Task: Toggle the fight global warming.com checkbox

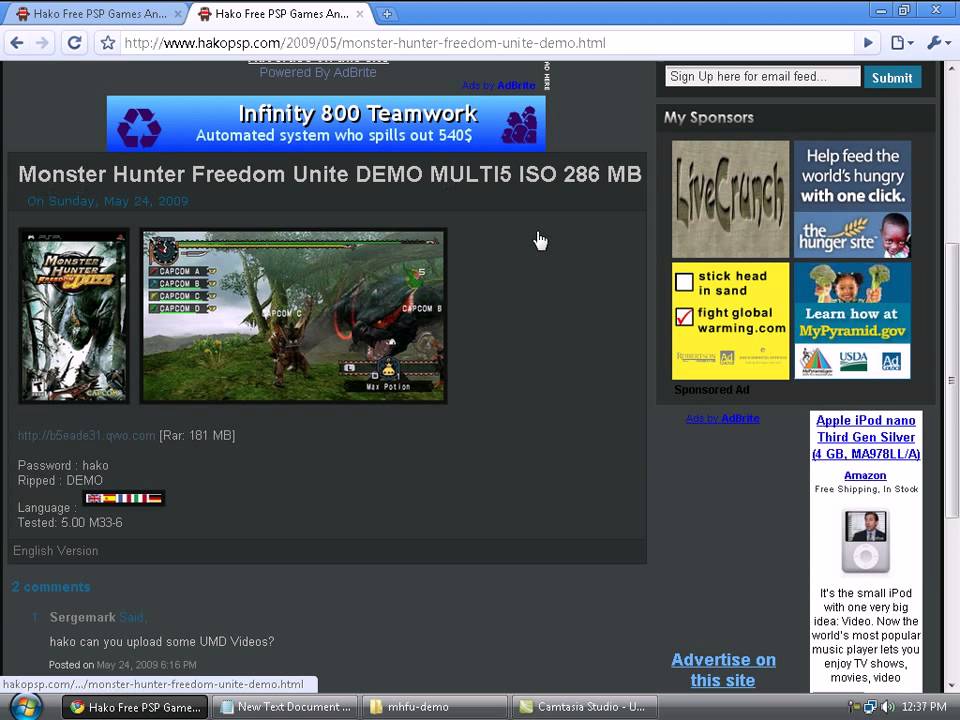Action: tap(684, 317)
